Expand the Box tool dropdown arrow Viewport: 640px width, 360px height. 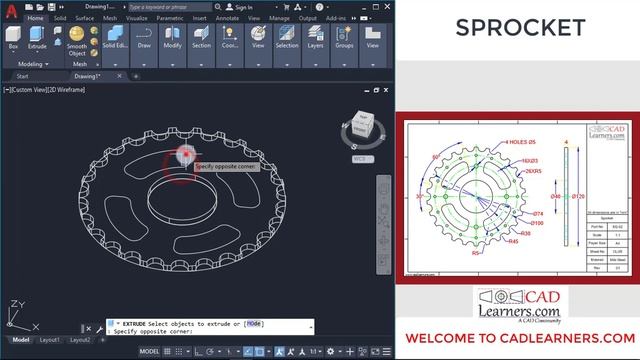click(x=13, y=52)
